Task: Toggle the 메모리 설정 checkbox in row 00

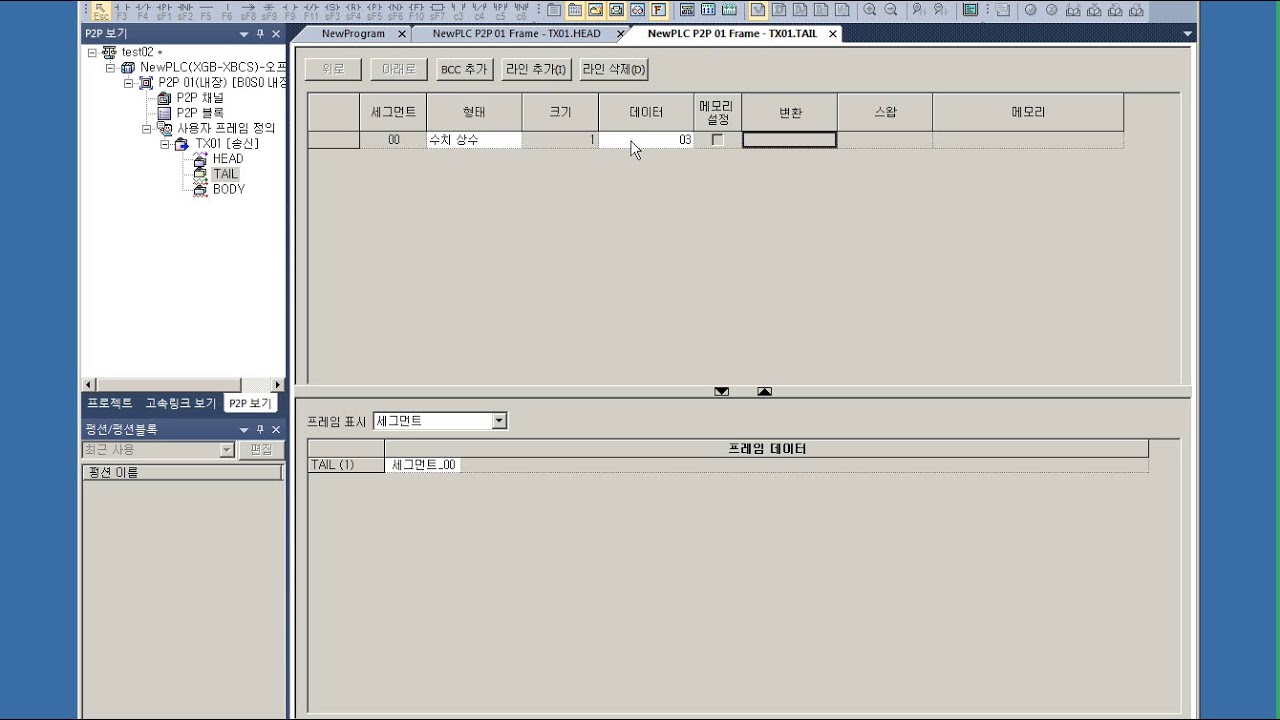Action: coord(717,140)
